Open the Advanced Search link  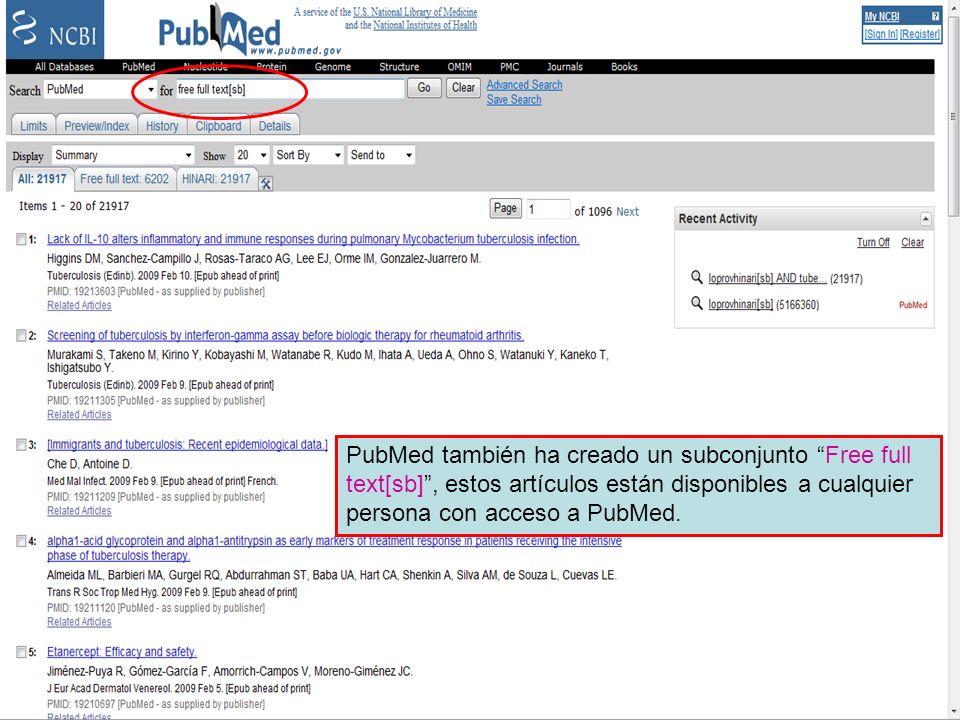tap(525, 85)
